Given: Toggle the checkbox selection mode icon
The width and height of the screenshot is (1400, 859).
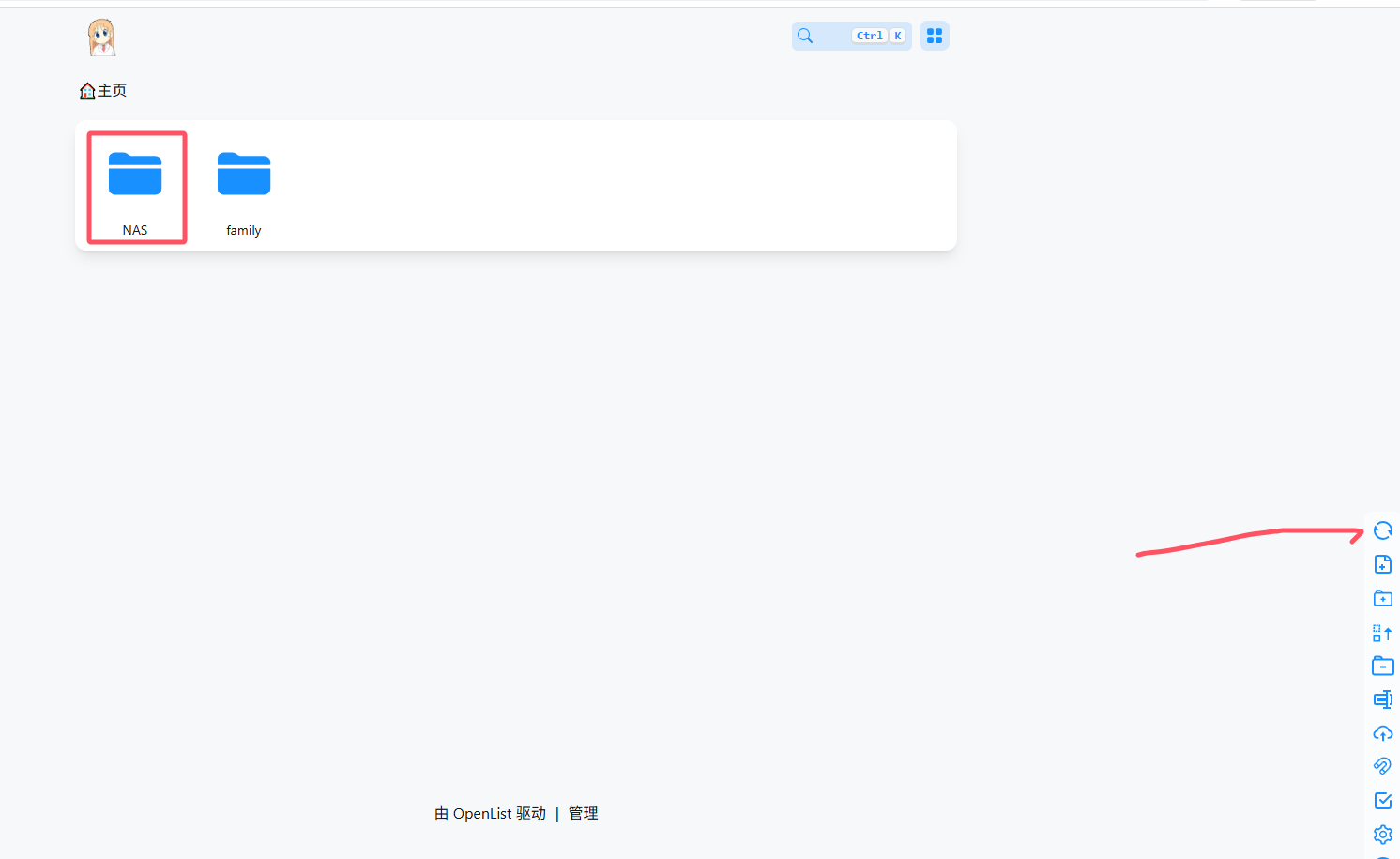Looking at the screenshot, I should (1382, 801).
